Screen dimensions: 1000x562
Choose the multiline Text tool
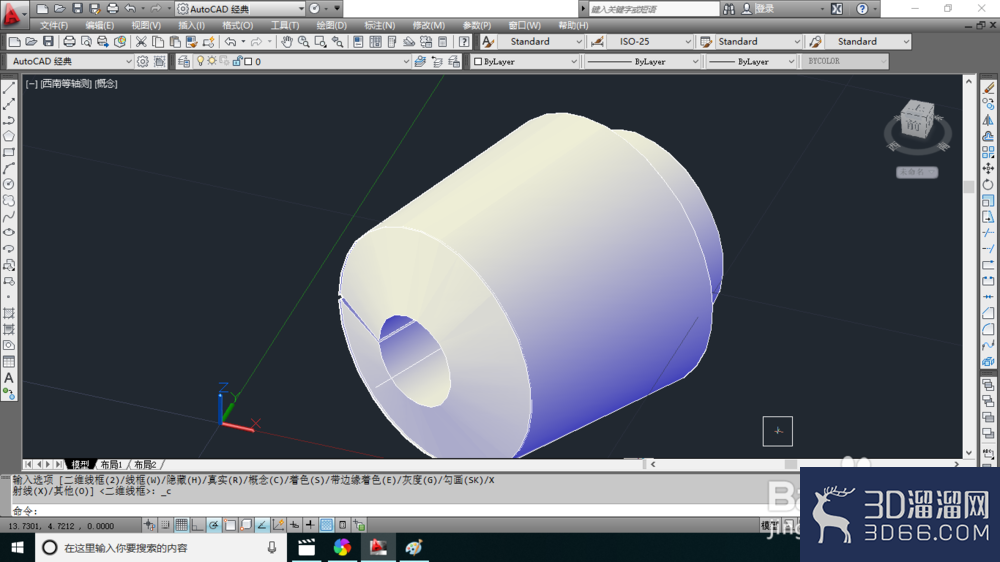pyautogui.click(x=9, y=378)
